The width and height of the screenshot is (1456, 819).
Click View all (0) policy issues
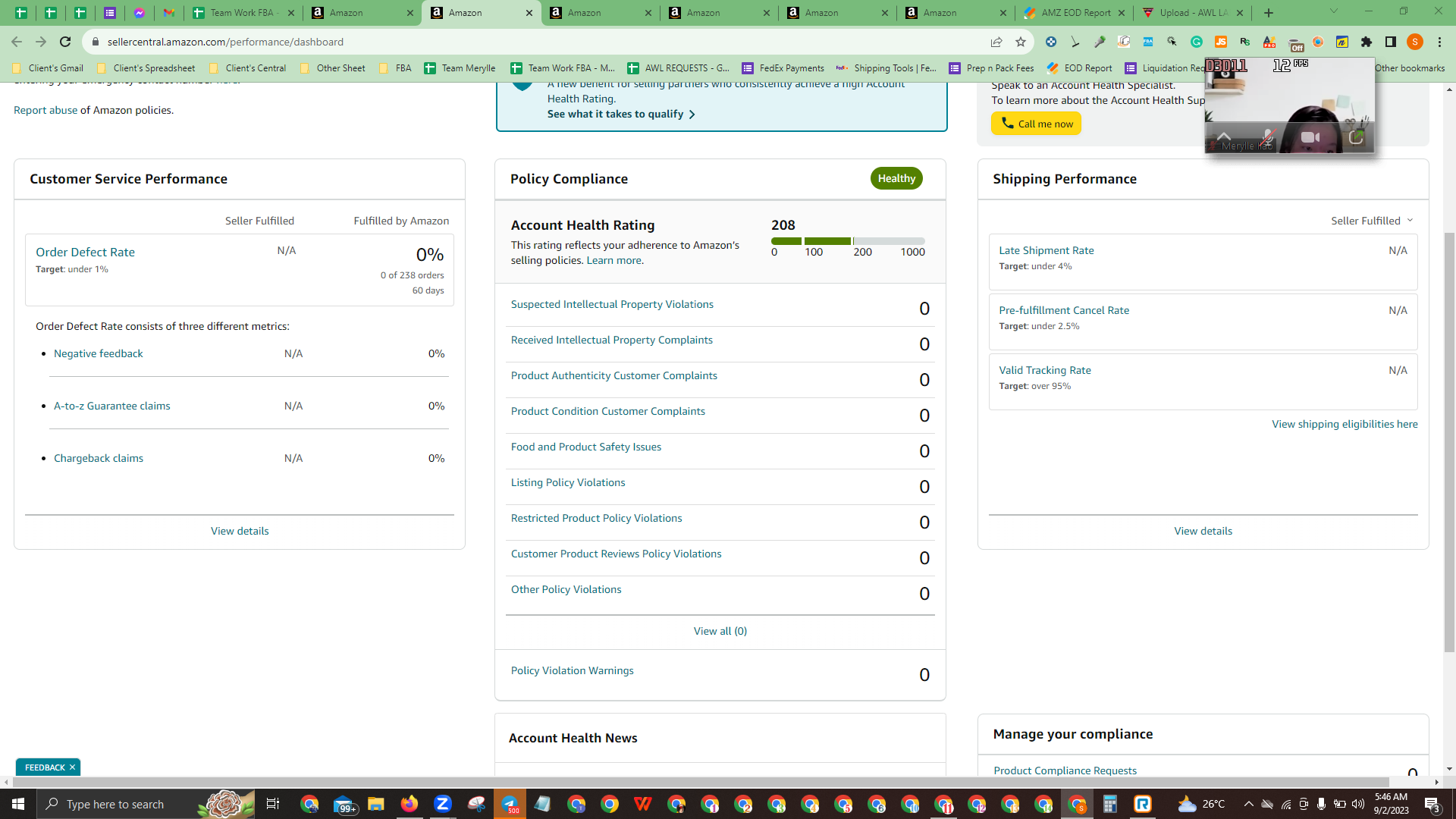(x=720, y=631)
